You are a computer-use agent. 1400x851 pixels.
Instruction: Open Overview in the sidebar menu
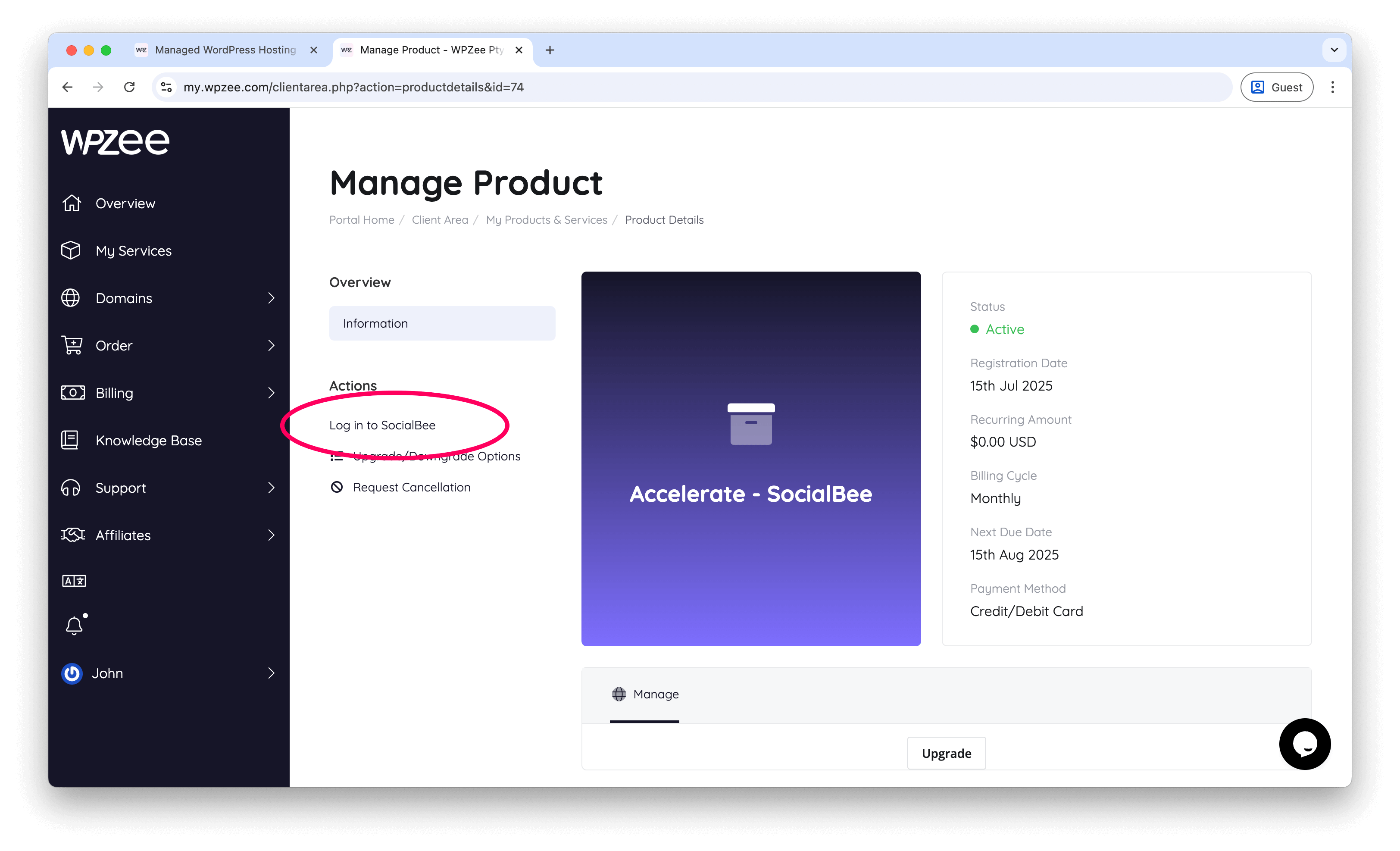[125, 203]
